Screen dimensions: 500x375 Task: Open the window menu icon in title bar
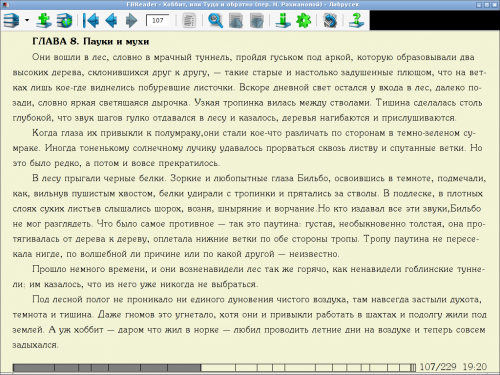pyautogui.click(x=5, y=5)
